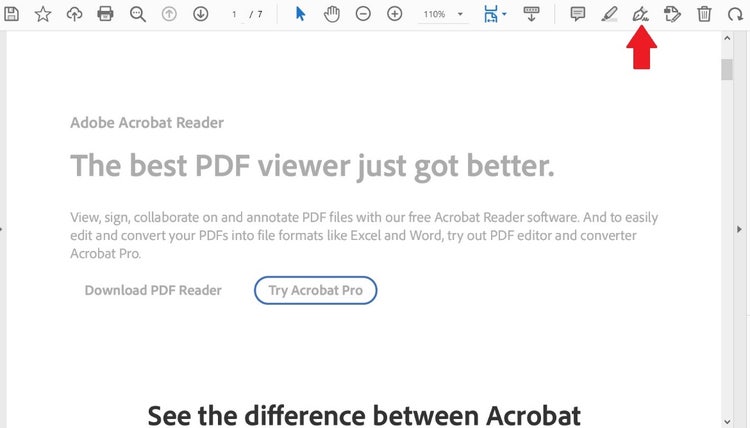Click the Save file floppy disk icon
The height and width of the screenshot is (428, 750).
11,14
